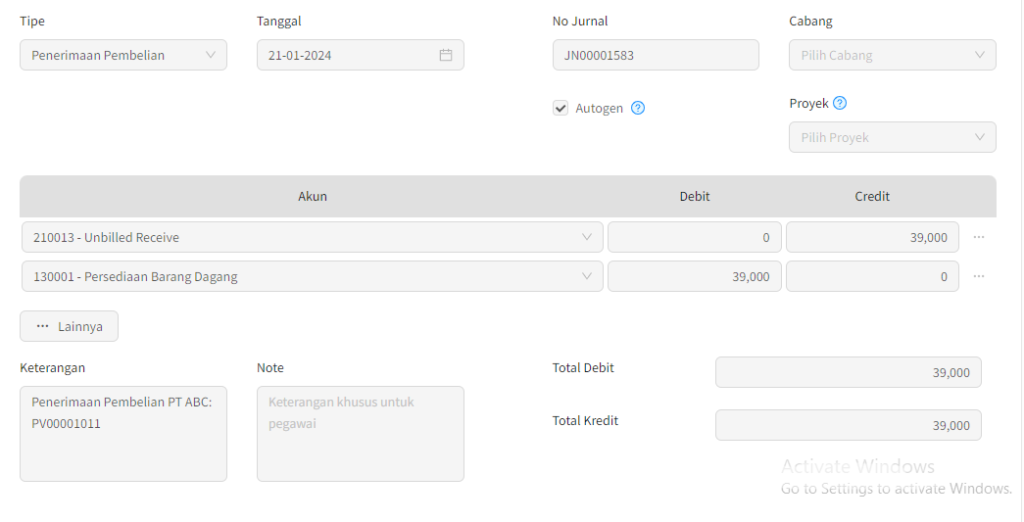Click the Lainnya button
This screenshot has height=522, width=1024.
click(x=69, y=326)
